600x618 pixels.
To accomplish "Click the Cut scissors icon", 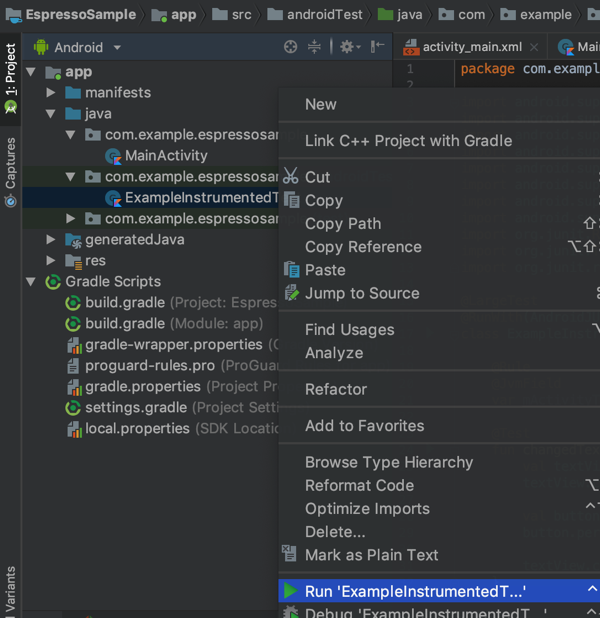I will pyautogui.click(x=291, y=177).
